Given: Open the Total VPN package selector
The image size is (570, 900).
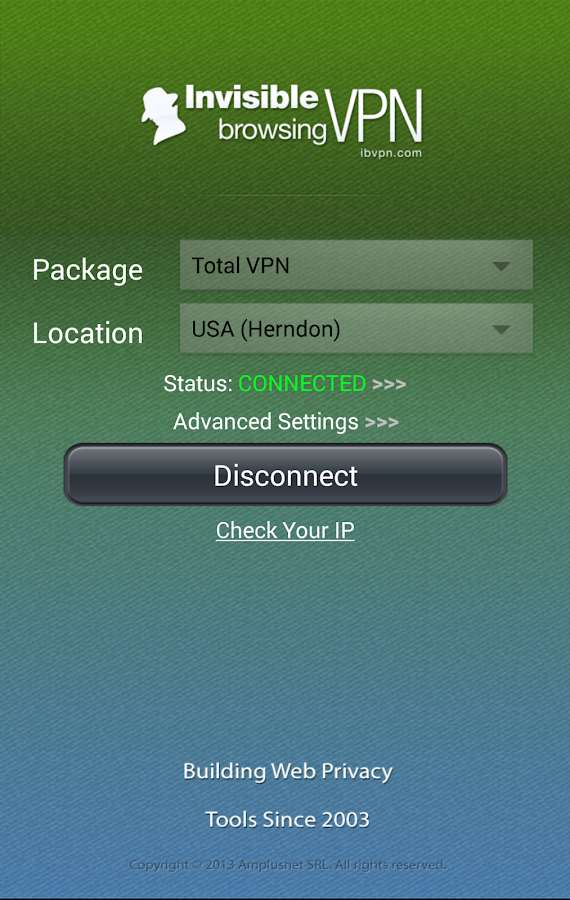Looking at the screenshot, I should (x=356, y=265).
